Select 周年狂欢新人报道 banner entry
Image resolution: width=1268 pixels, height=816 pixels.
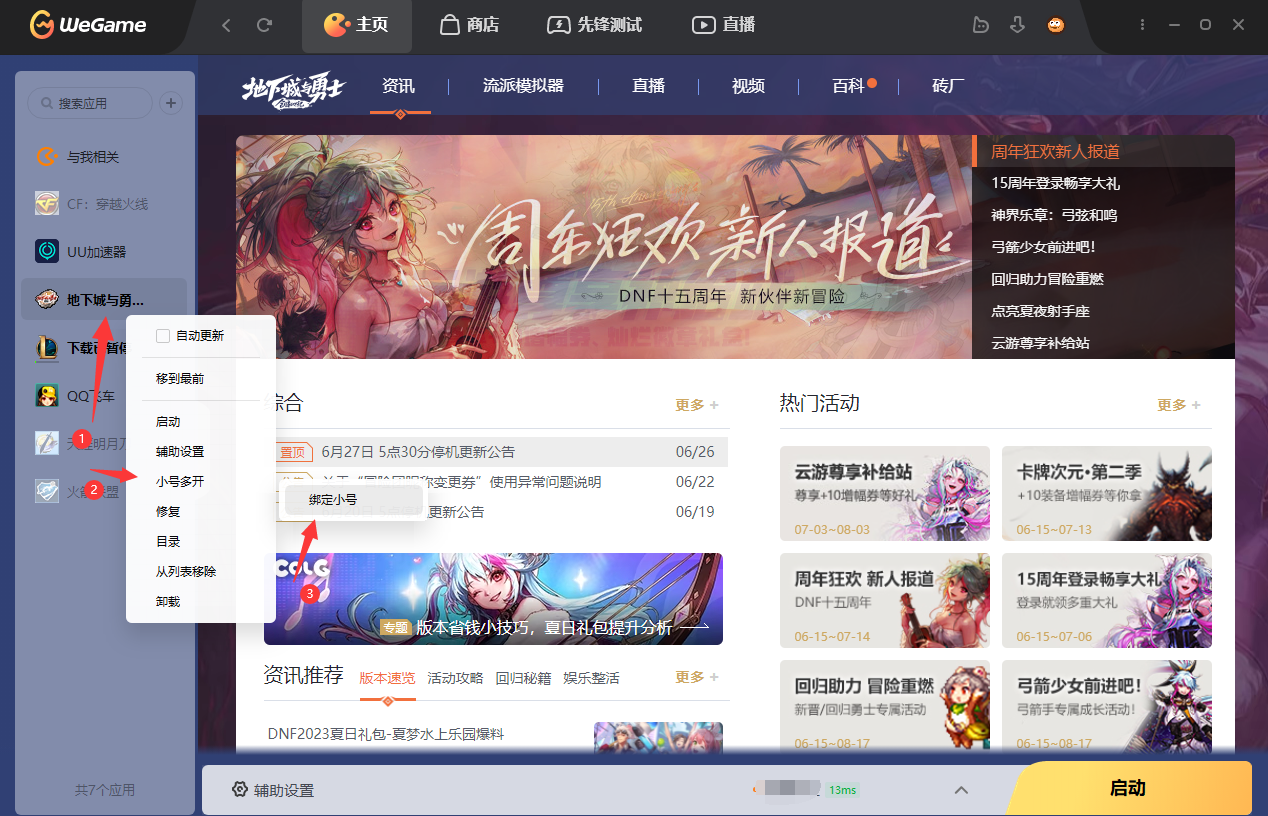click(x=1103, y=152)
